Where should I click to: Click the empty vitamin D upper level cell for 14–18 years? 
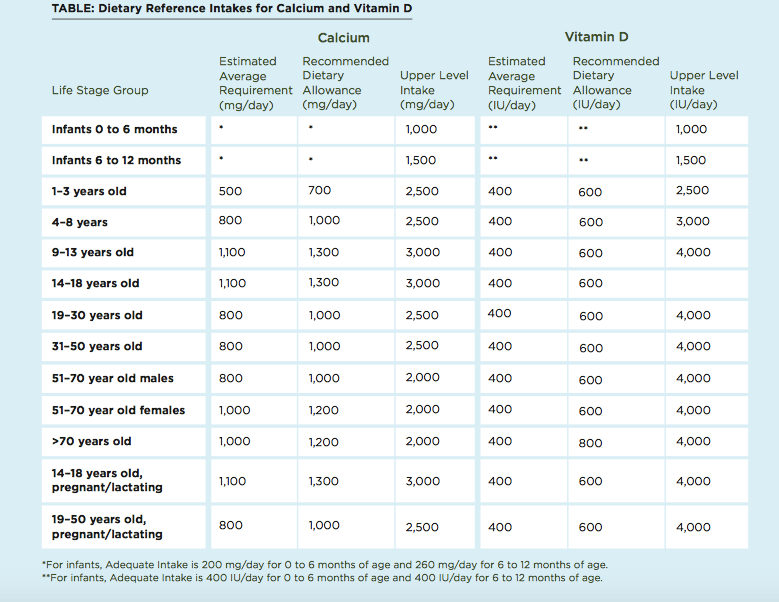click(x=706, y=284)
